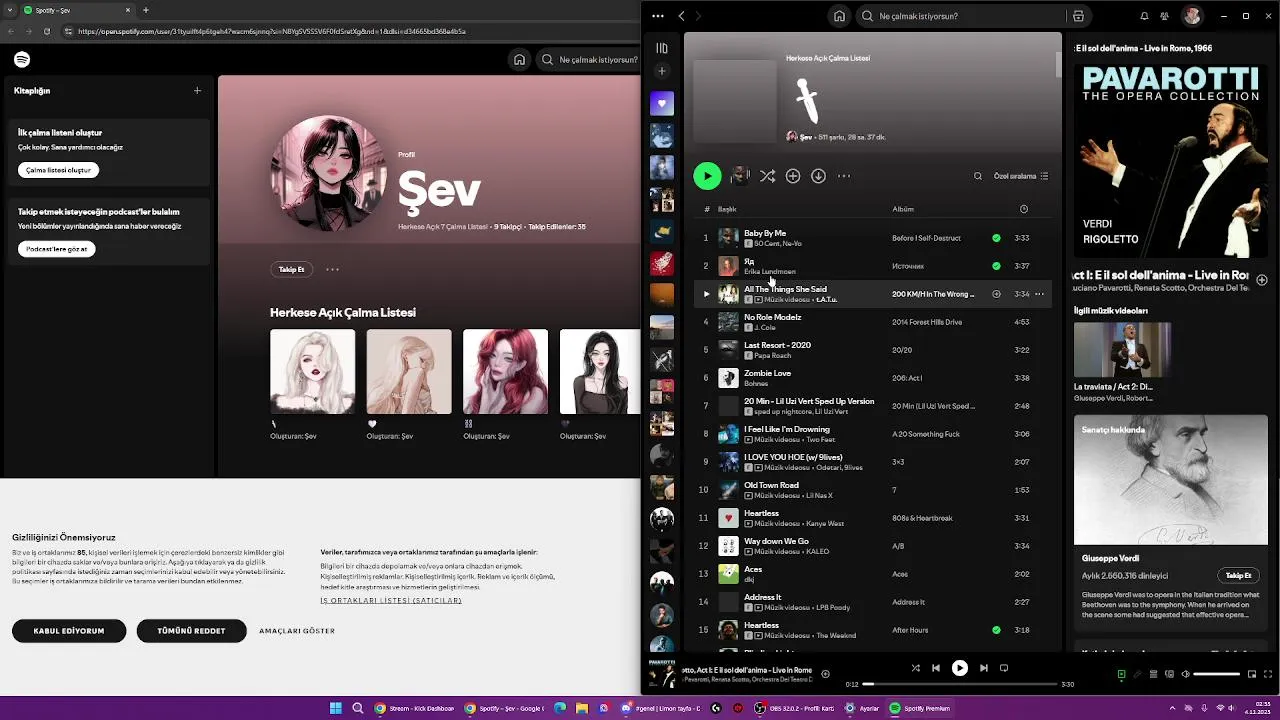Download the playlist with the arrow icon
The height and width of the screenshot is (720, 1280).
[x=818, y=176]
